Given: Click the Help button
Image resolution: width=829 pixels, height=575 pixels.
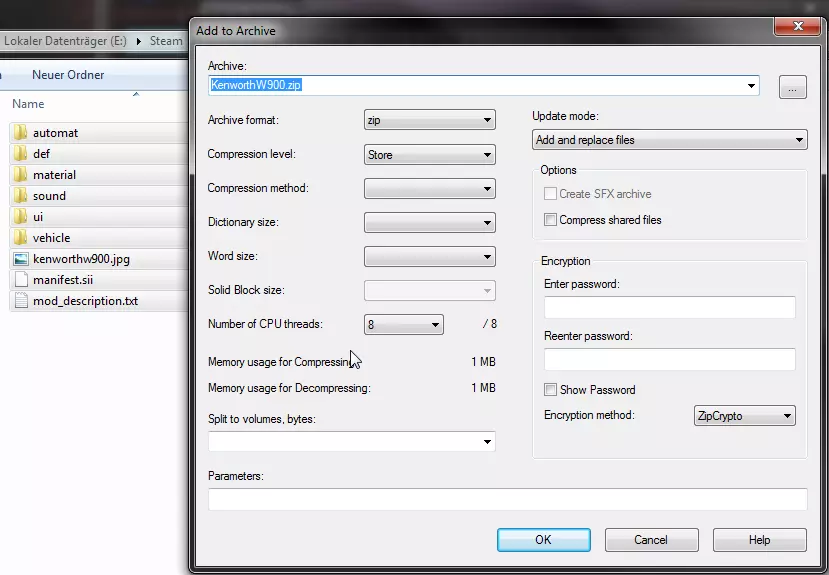Looking at the screenshot, I should [x=760, y=540].
